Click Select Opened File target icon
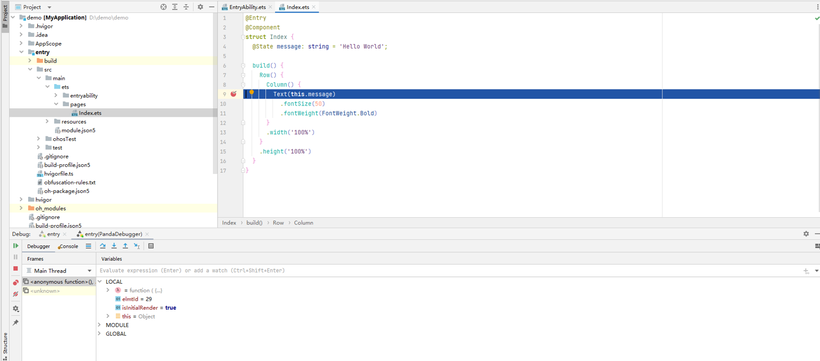The image size is (820, 361). (164, 7)
